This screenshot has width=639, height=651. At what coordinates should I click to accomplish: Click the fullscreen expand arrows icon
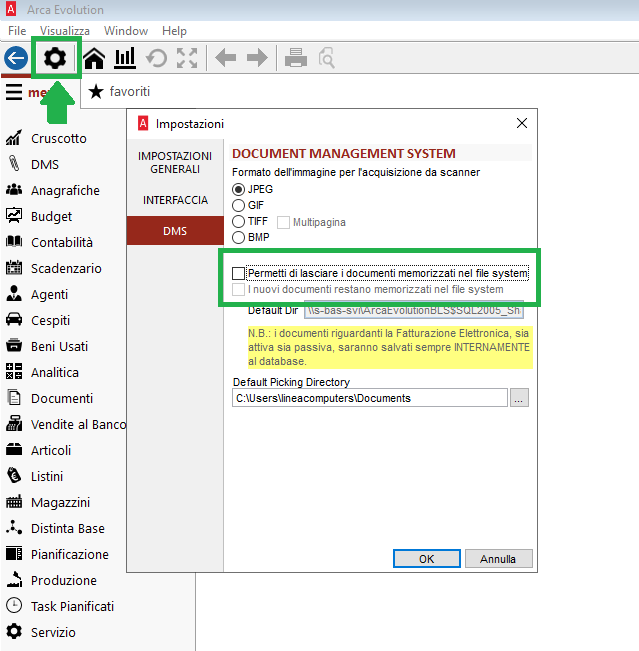pos(187,59)
